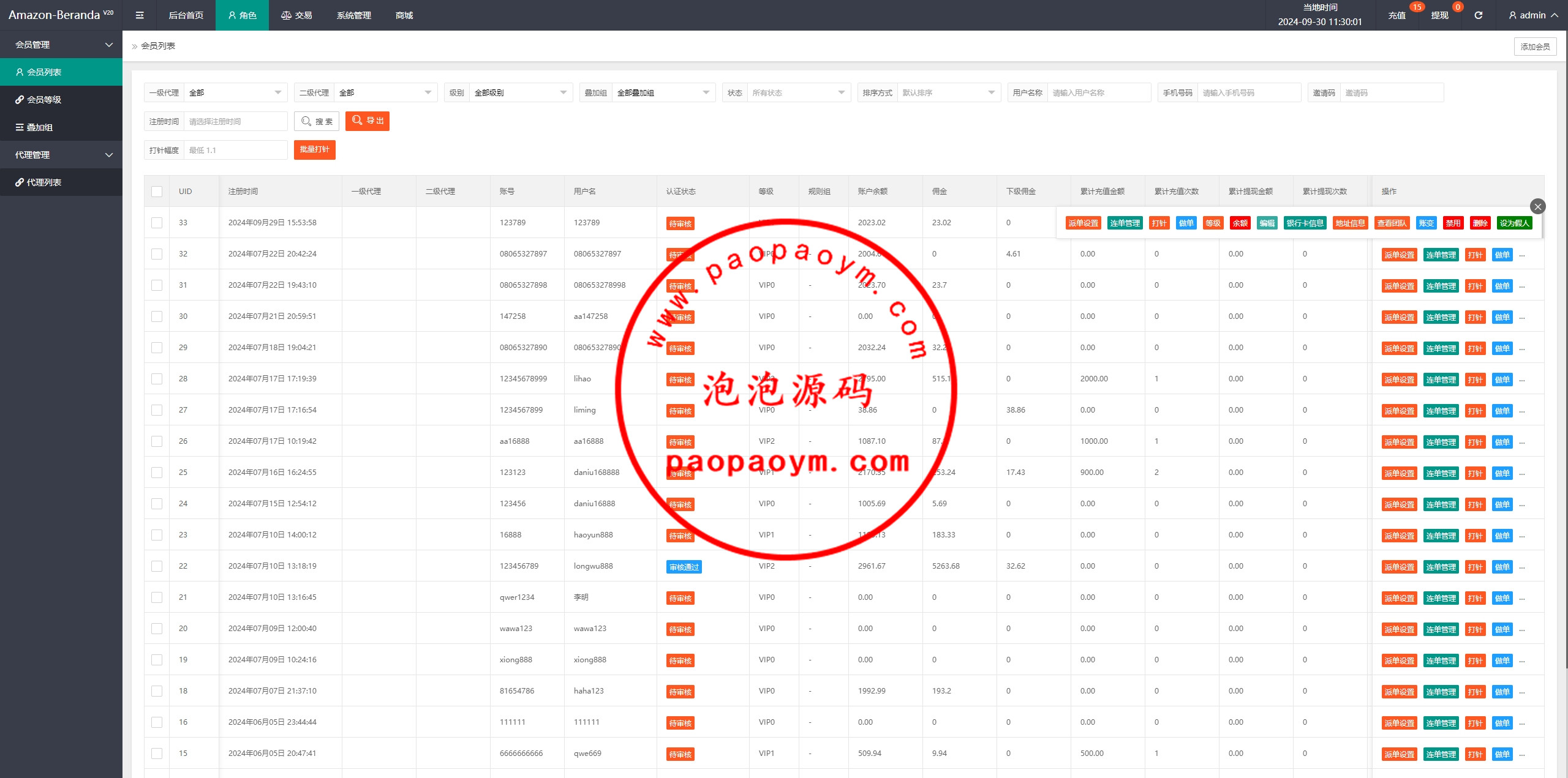Screen dimensions: 1568x778
Task: Open the 级别 level dropdown
Action: click(521, 92)
